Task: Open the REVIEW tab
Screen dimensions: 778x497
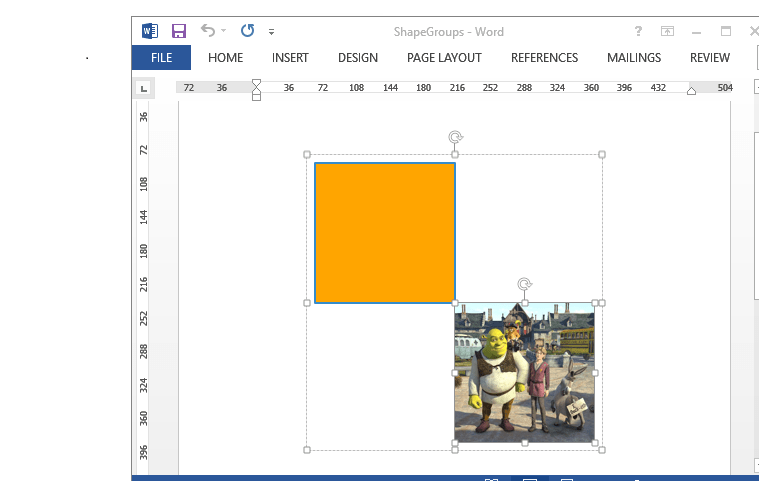Action: coord(710,58)
